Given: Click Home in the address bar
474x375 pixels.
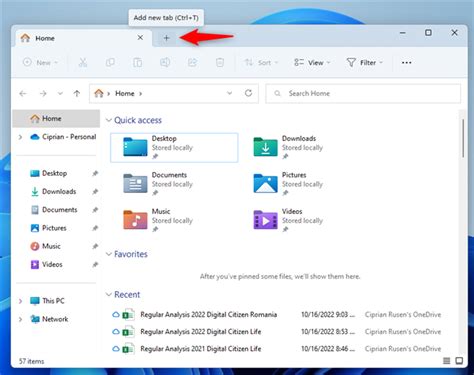Looking at the screenshot, I should coord(125,93).
